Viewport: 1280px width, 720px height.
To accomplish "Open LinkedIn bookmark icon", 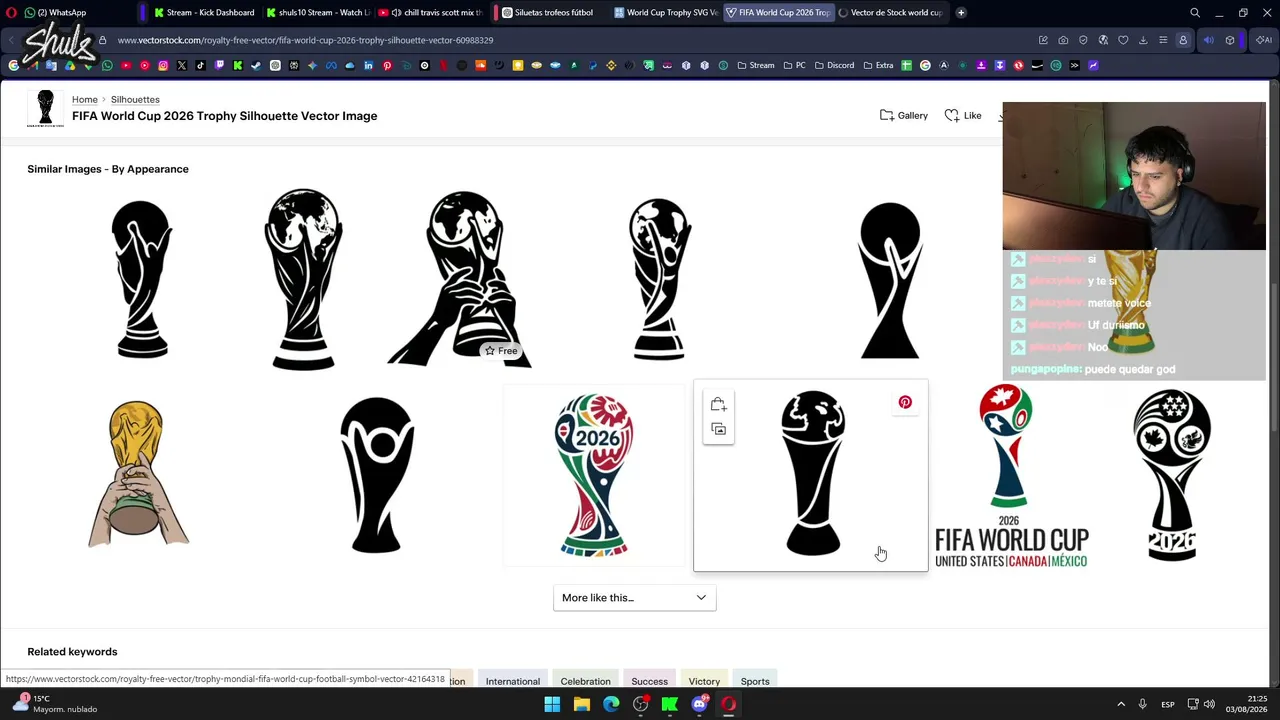I will pyautogui.click(x=368, y=66).
